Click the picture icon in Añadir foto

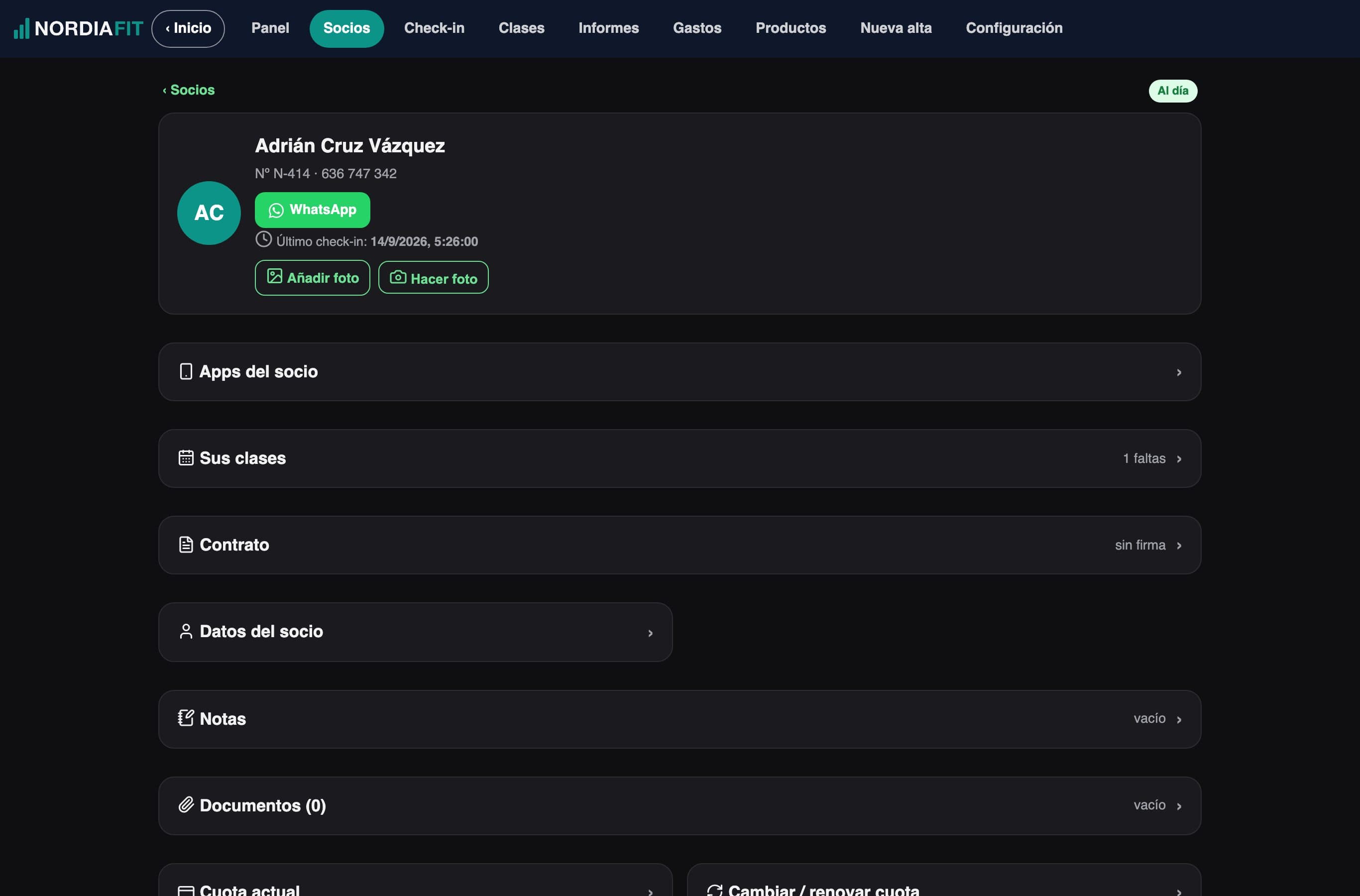coord(274,277)
